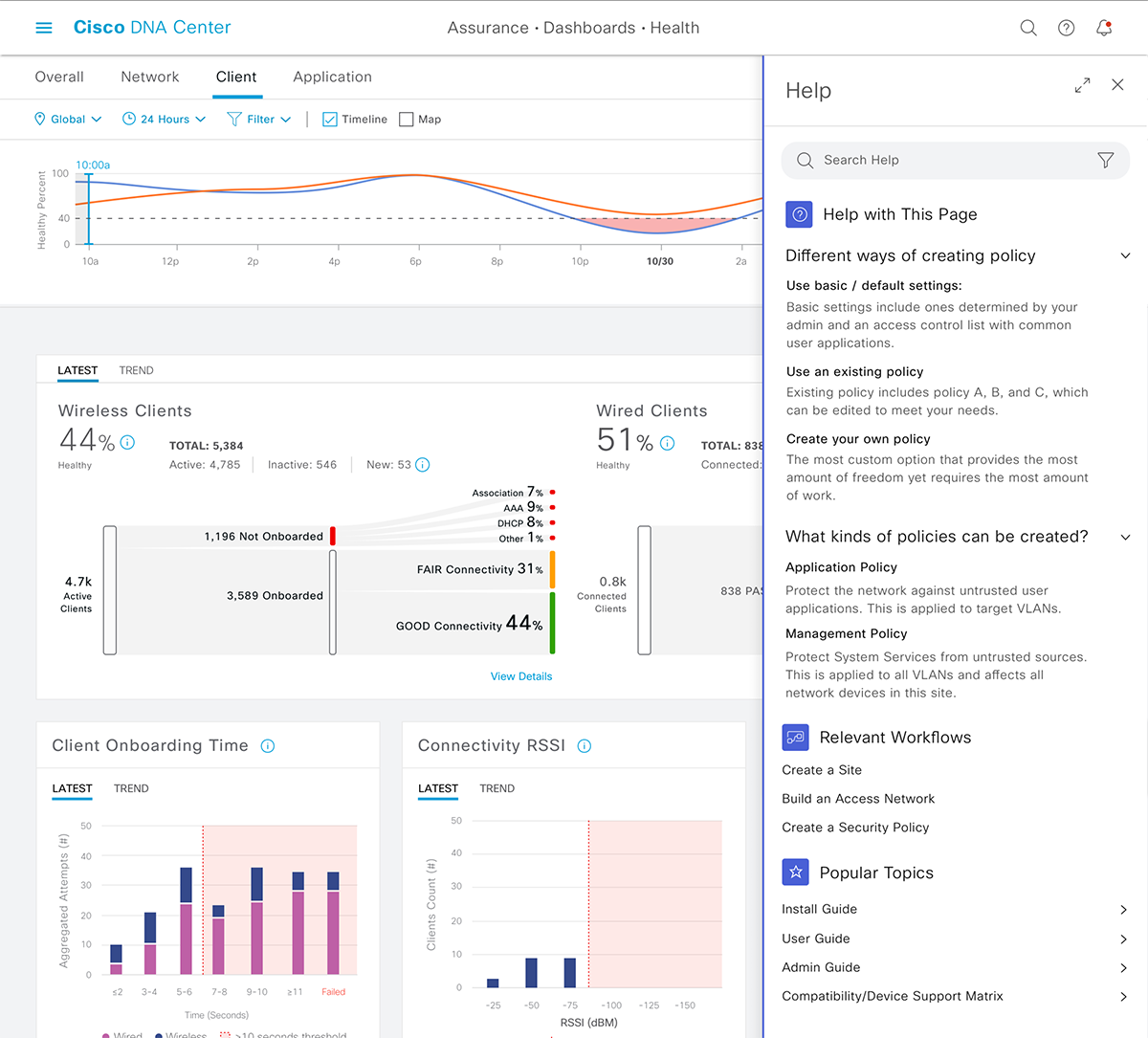Click the clock icon for 24 Hours
The image size is (1148, 1038).
coord(129,119)
